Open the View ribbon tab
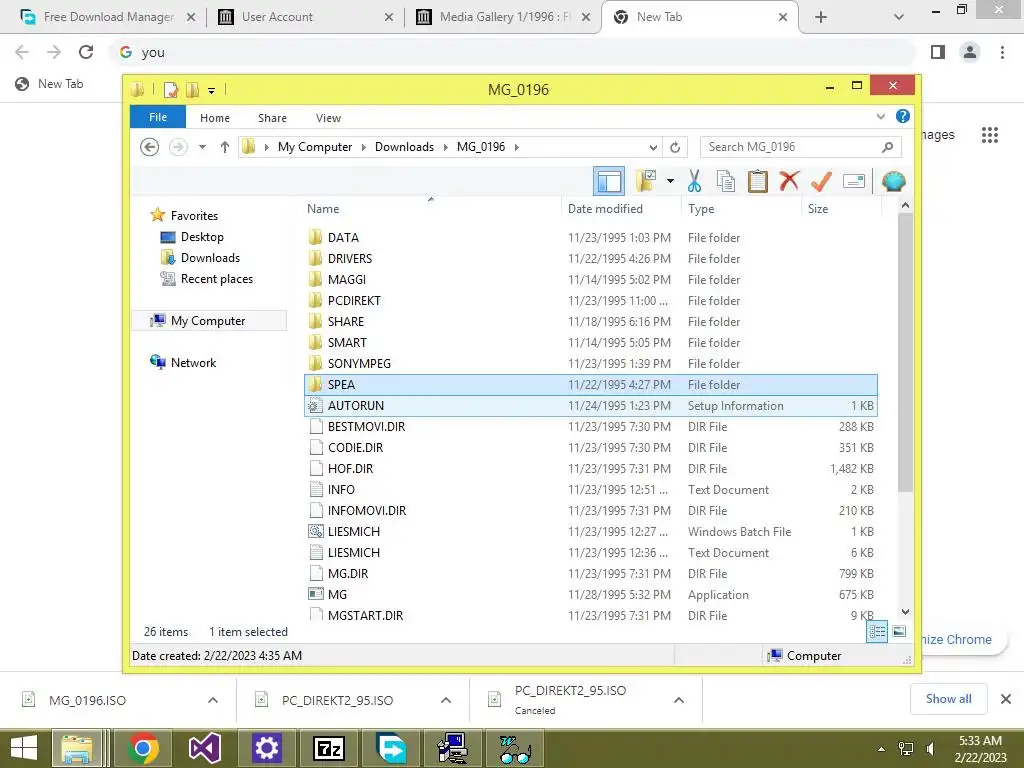Viewport: 1024px width, 768px height. pos(328,118)
